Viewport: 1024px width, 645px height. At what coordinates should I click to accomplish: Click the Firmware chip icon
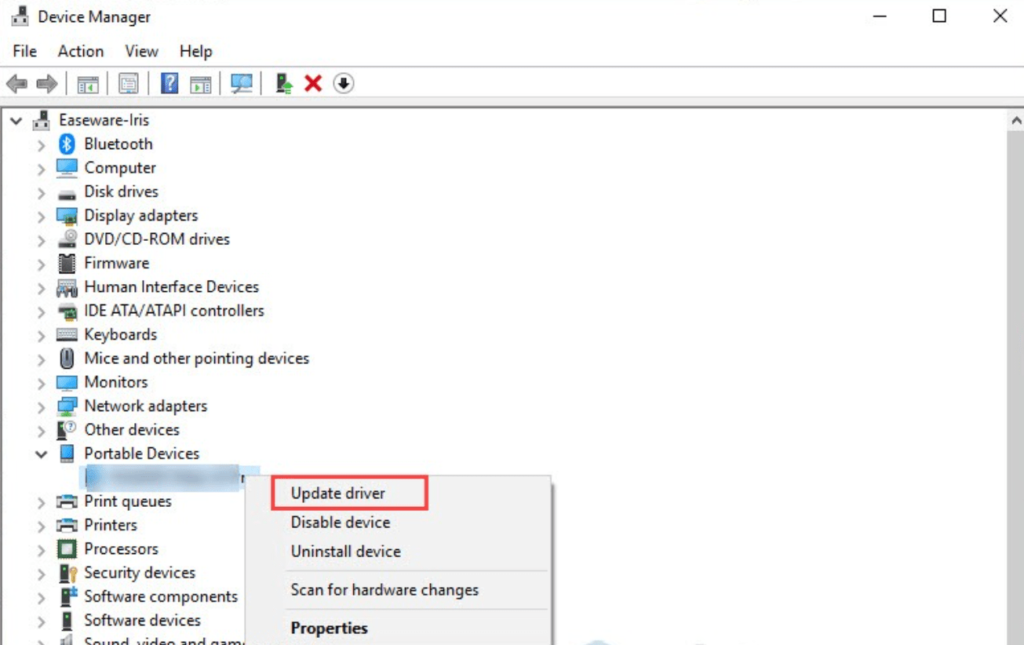click(x=67, y=263)
